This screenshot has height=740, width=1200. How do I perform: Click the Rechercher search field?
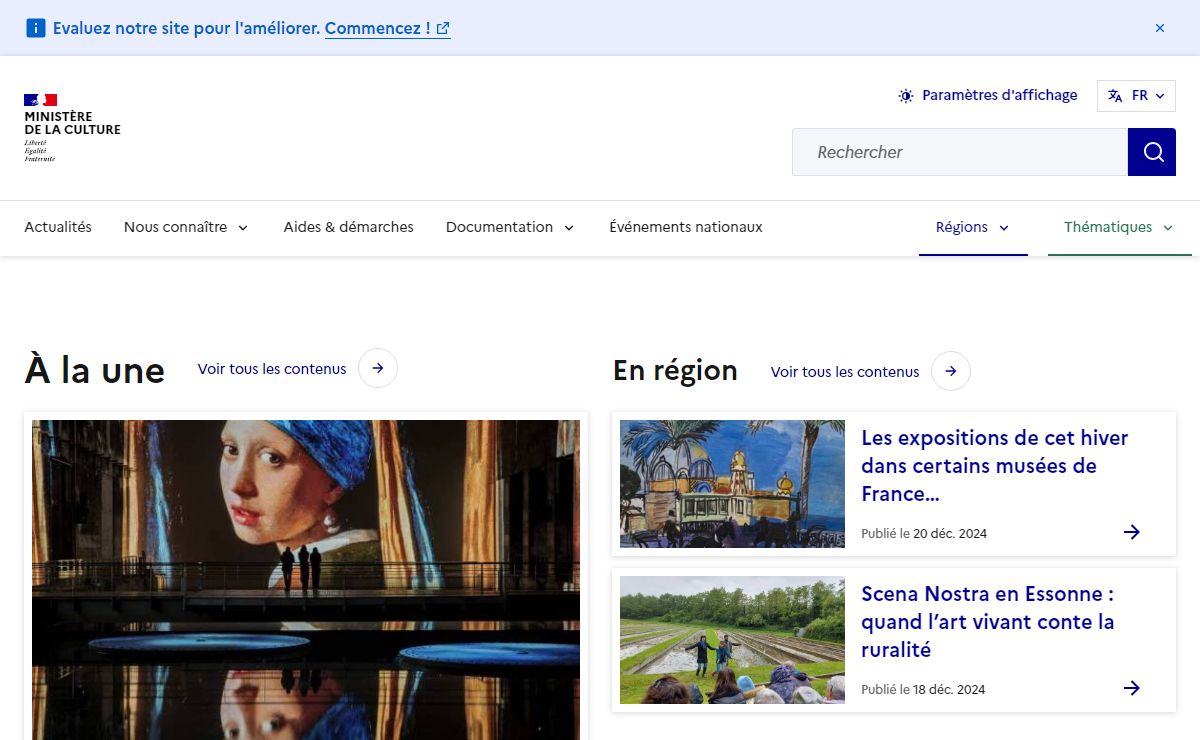960,152
